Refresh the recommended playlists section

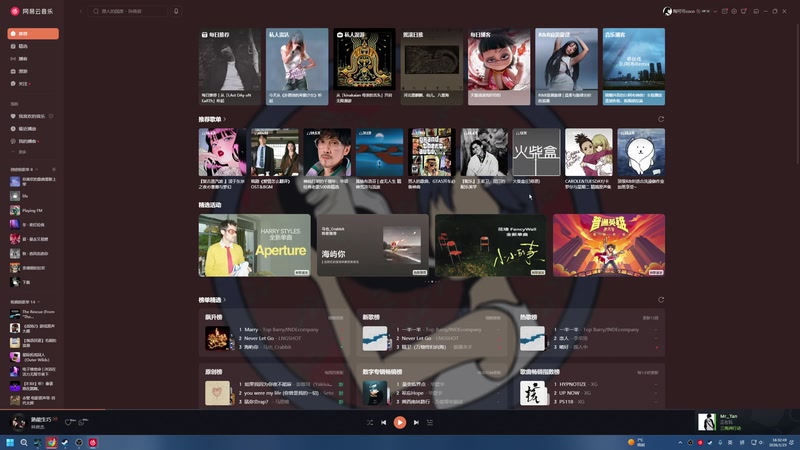pyautogui.click(x=661, y=119)
